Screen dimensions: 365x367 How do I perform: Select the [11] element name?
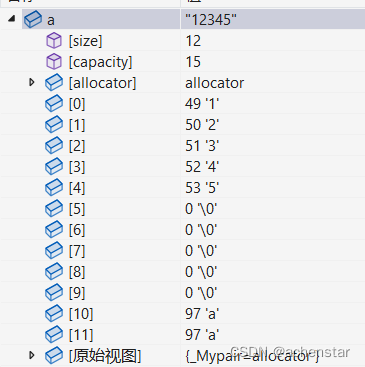click(x=81, y=335)
